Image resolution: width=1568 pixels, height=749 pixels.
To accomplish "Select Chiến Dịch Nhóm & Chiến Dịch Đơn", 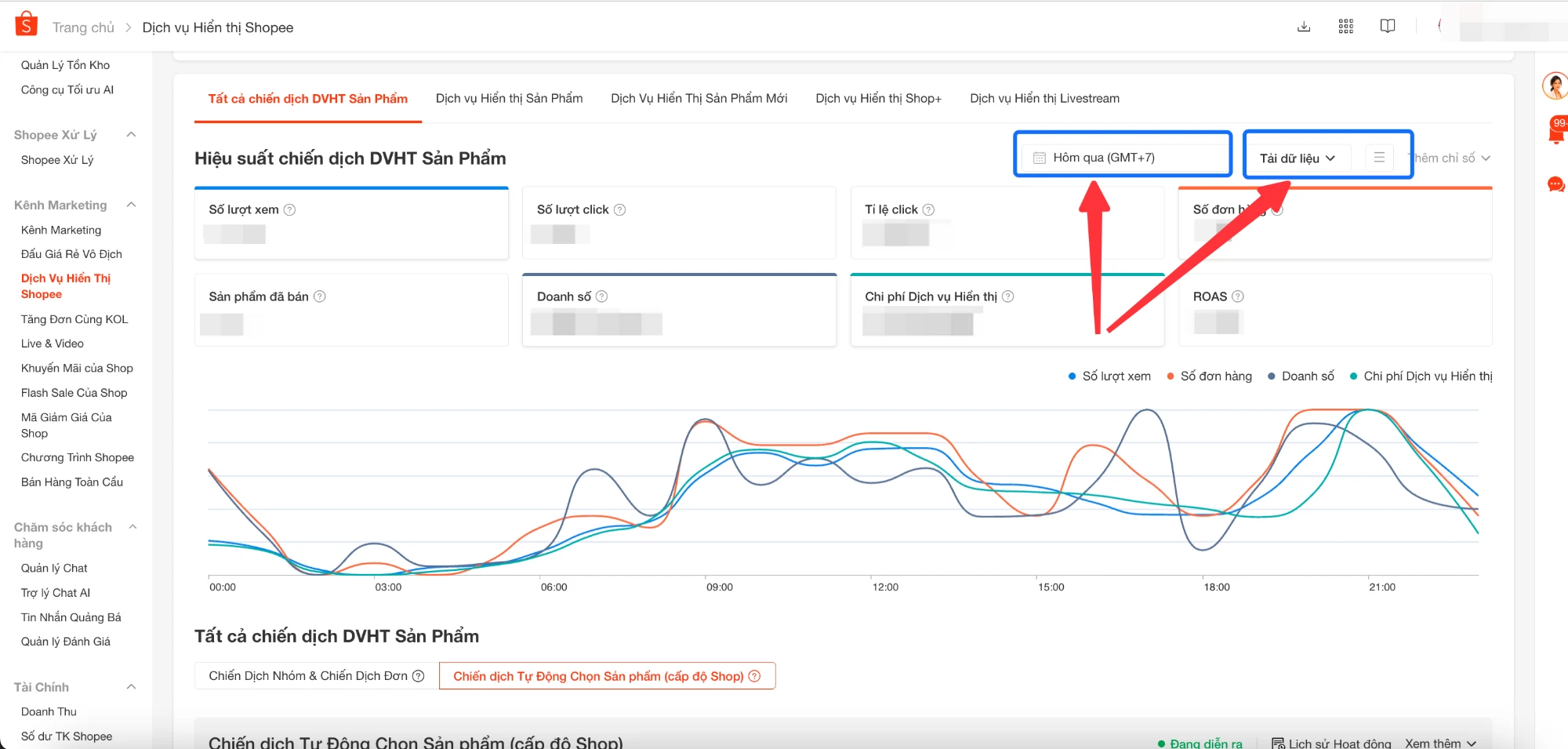I will [x=316, y=676].
